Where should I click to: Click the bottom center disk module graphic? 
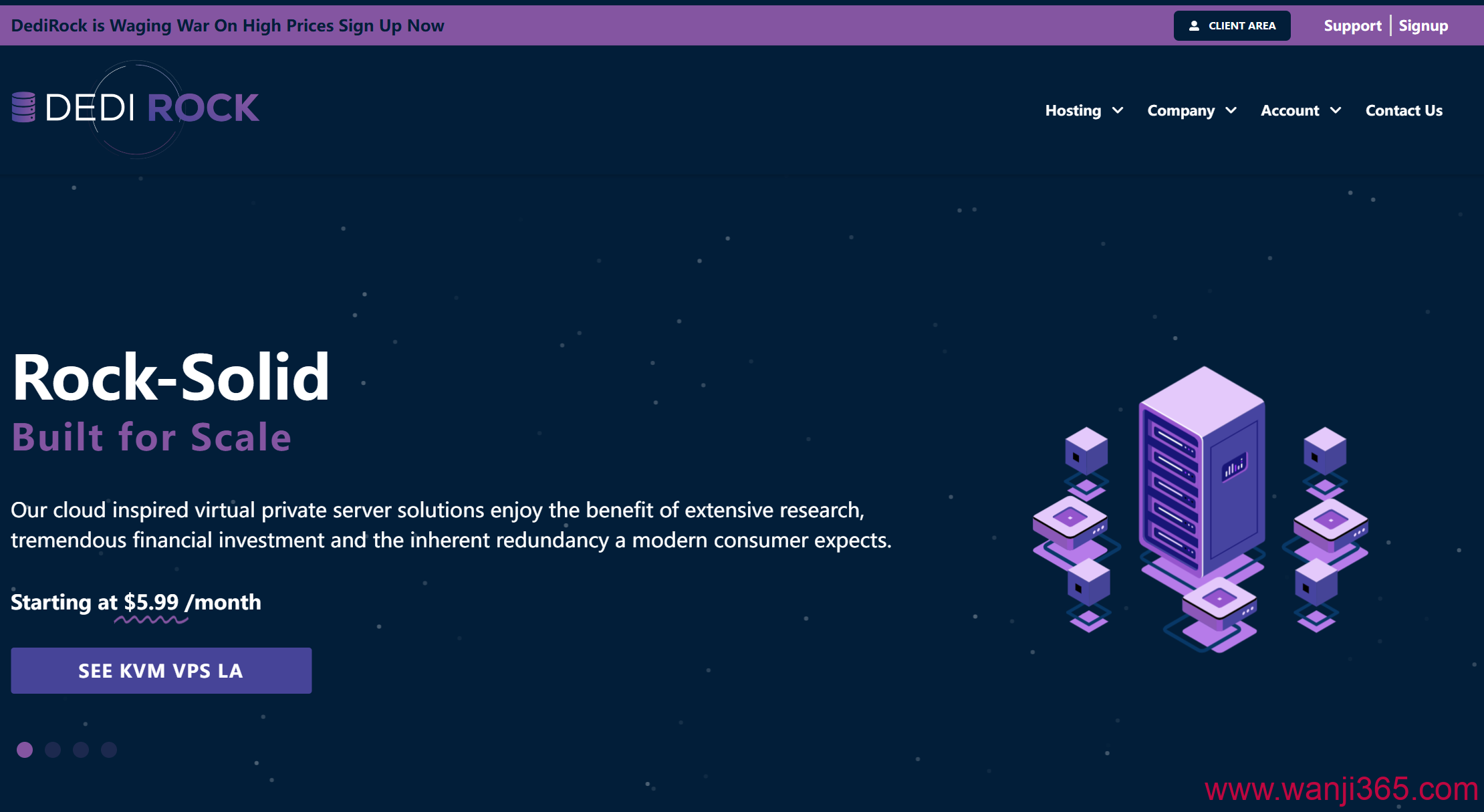1219,602
